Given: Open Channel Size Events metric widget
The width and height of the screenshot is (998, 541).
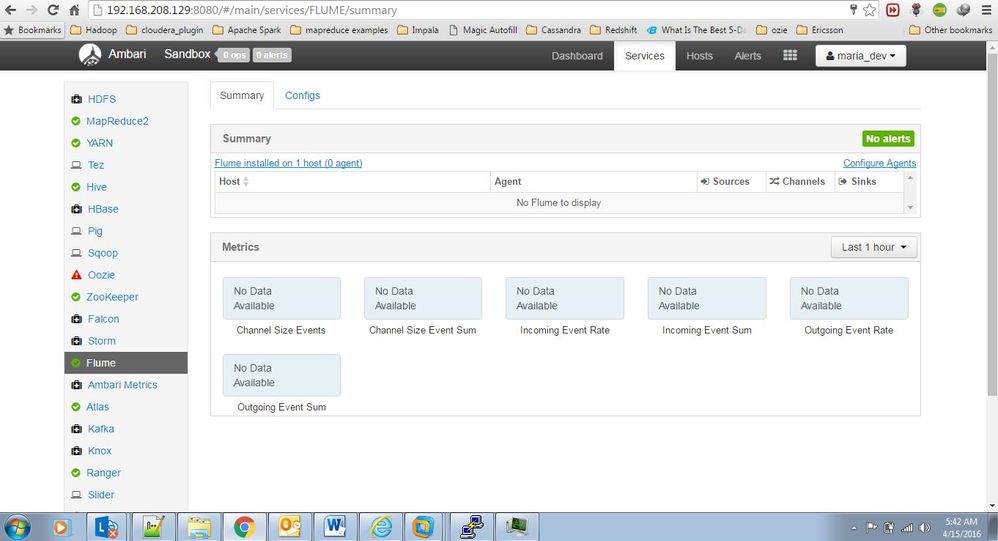Looking at the screenshot, I should 281,299.
